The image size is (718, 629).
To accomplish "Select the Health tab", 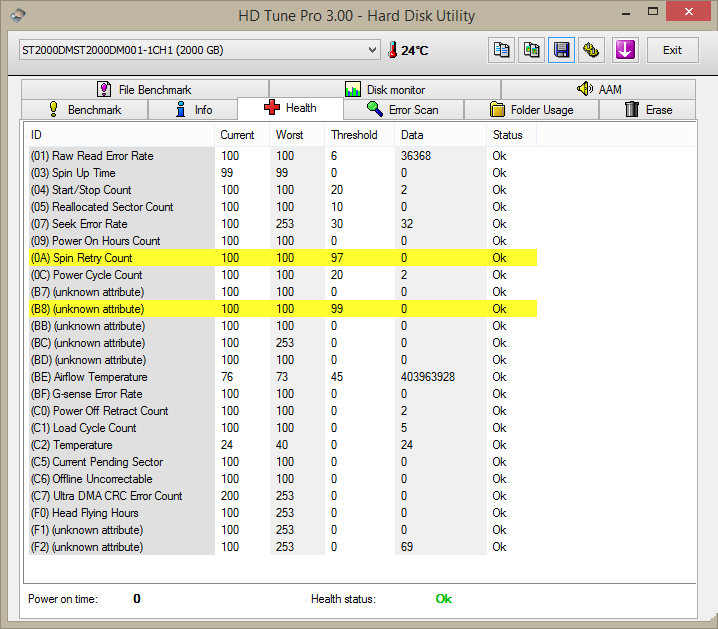I will click(290, 108).
